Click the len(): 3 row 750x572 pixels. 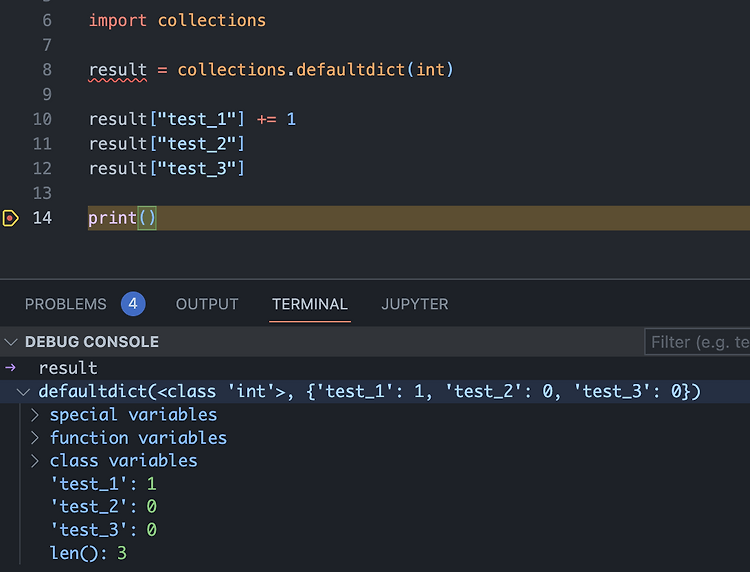tap(88, 553)
